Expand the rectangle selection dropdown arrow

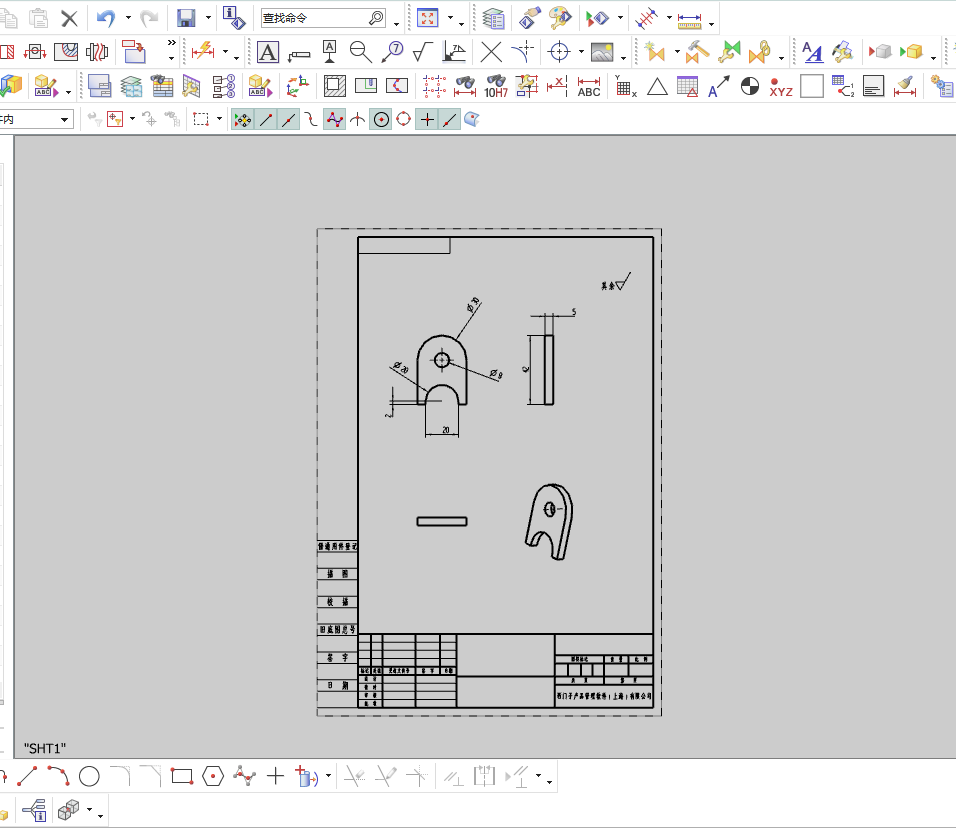(219, 120)
